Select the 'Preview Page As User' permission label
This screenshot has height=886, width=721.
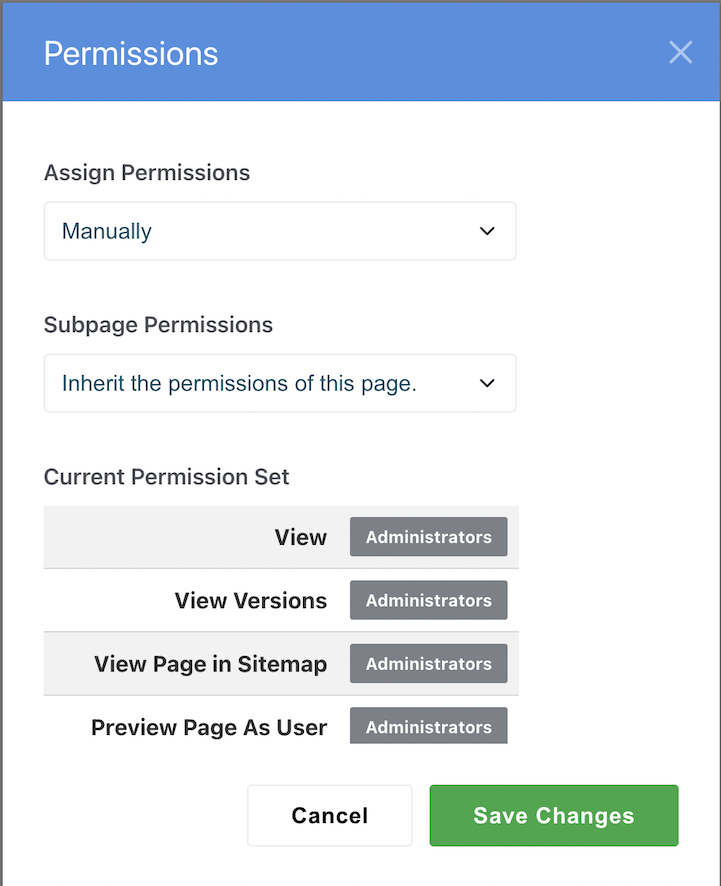(x=208, y=727)
